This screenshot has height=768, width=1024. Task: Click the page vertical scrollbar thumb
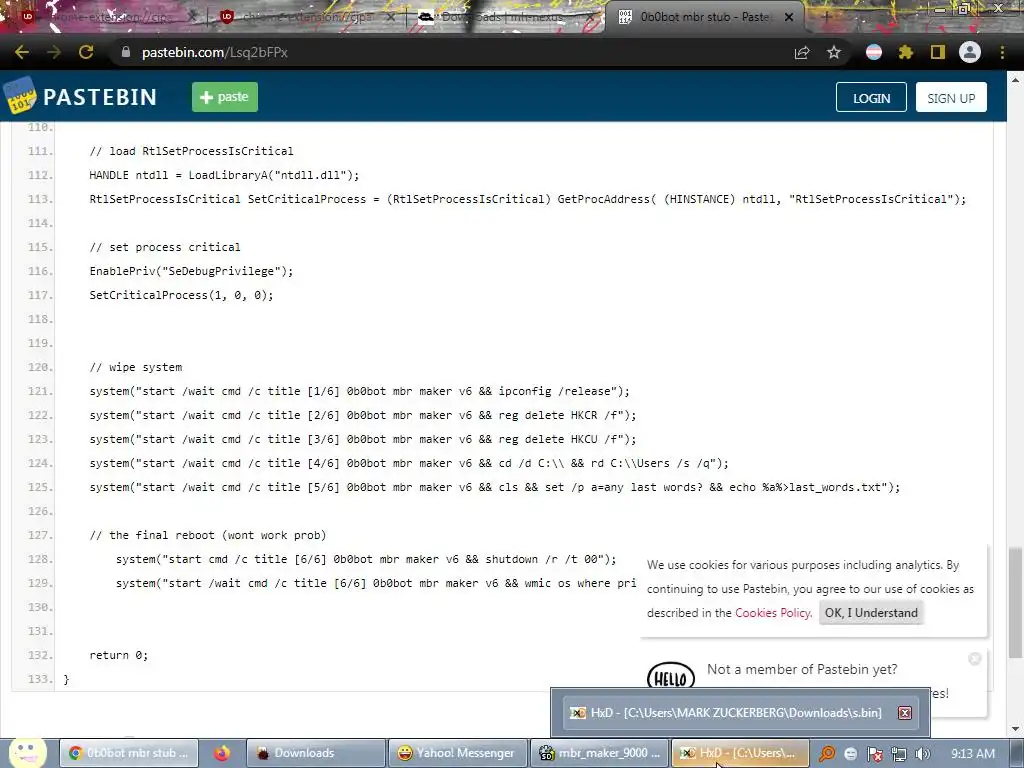pyautogui.click(x=1014, y=602)
